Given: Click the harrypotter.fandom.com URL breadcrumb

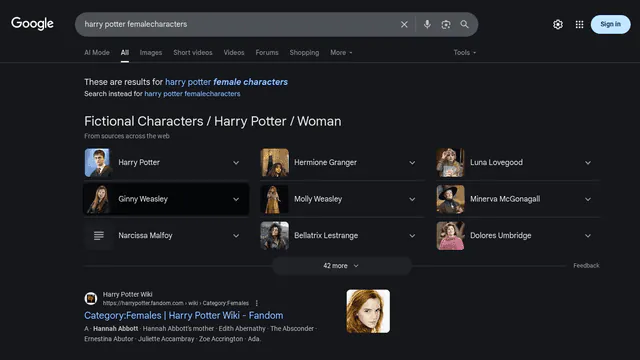Looking at the screenshot, I should (x=176, y=303).
